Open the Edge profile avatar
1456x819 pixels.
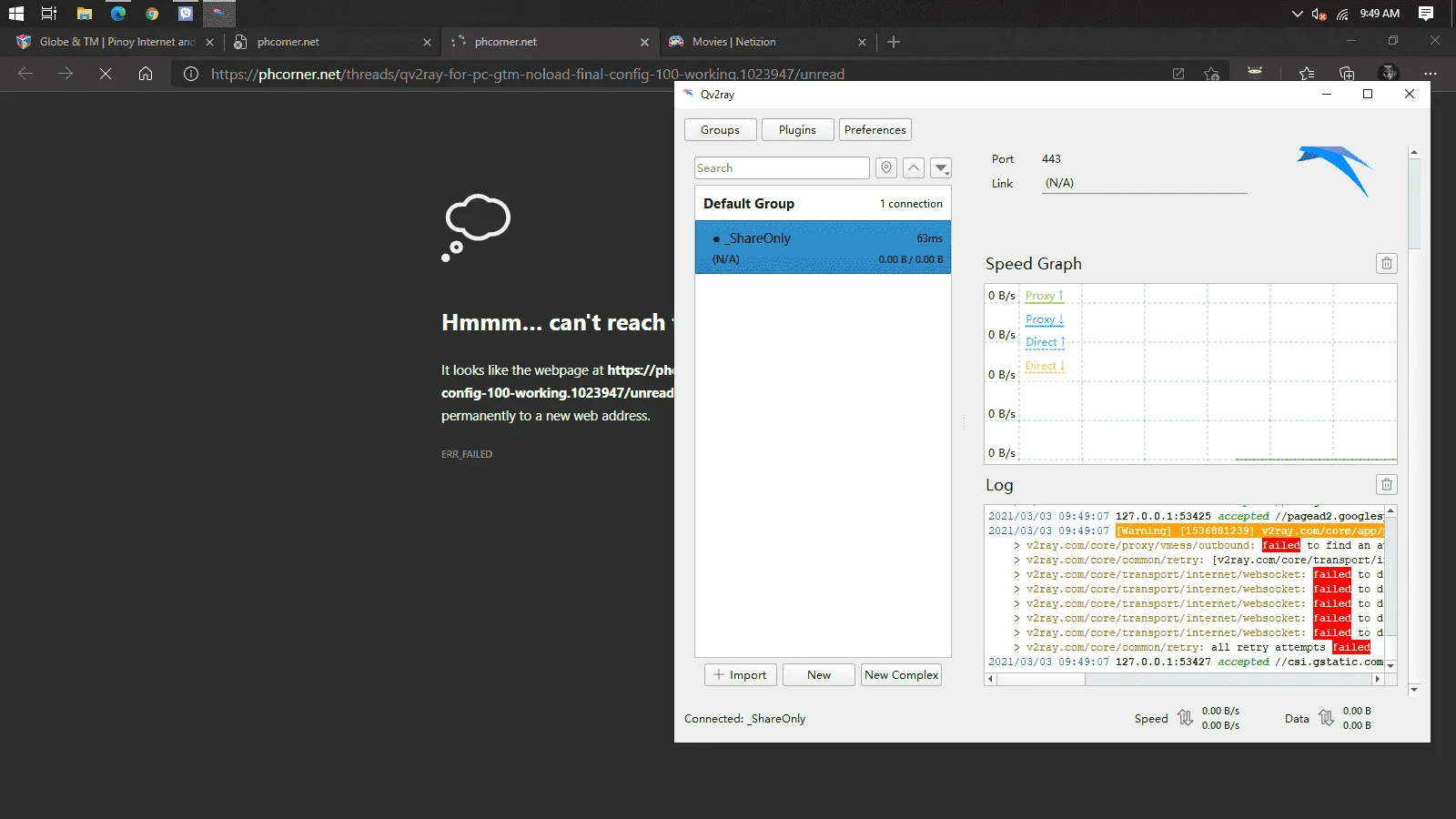(1389, 73)
